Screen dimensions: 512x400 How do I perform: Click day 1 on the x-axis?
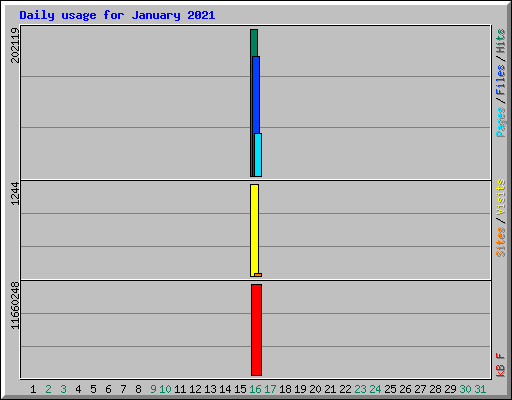coord(33,389)
